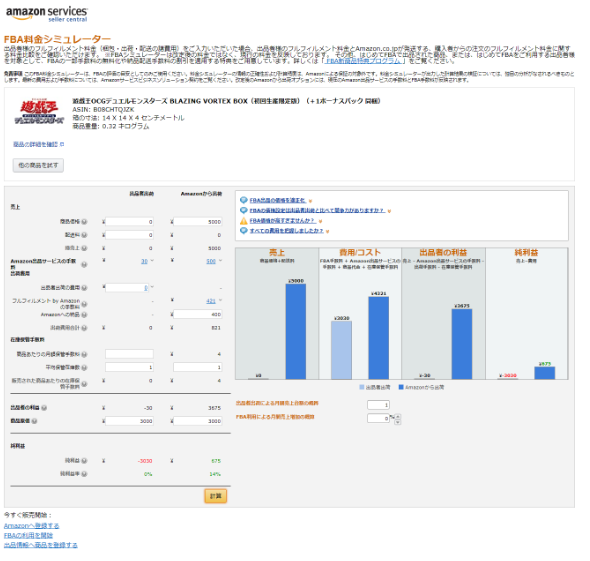Image resolution: width=590 pixels, height=561 pixels.
Task: Open the FBAの利用を開始 link
Action: pyautogui.click(x=28, y=535)
